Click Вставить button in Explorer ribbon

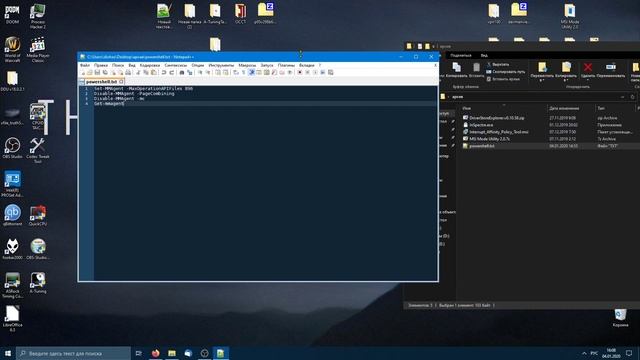point(476,70)
